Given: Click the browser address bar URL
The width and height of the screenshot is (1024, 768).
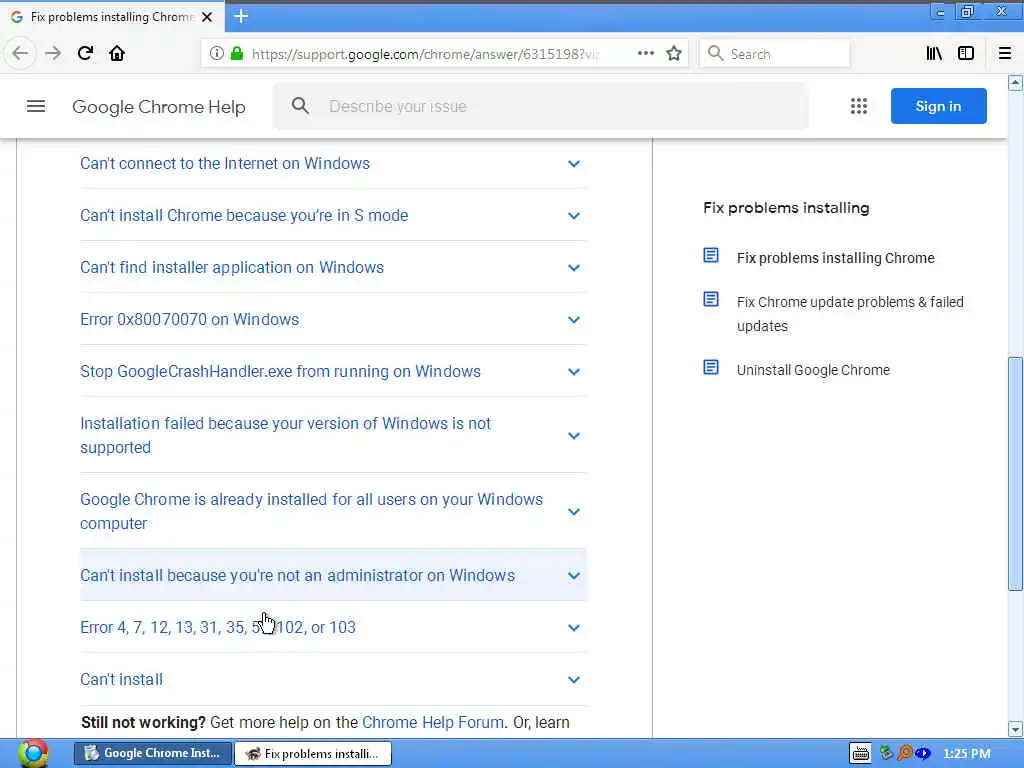Looking at the screenshot, I should tap(424, 54).
